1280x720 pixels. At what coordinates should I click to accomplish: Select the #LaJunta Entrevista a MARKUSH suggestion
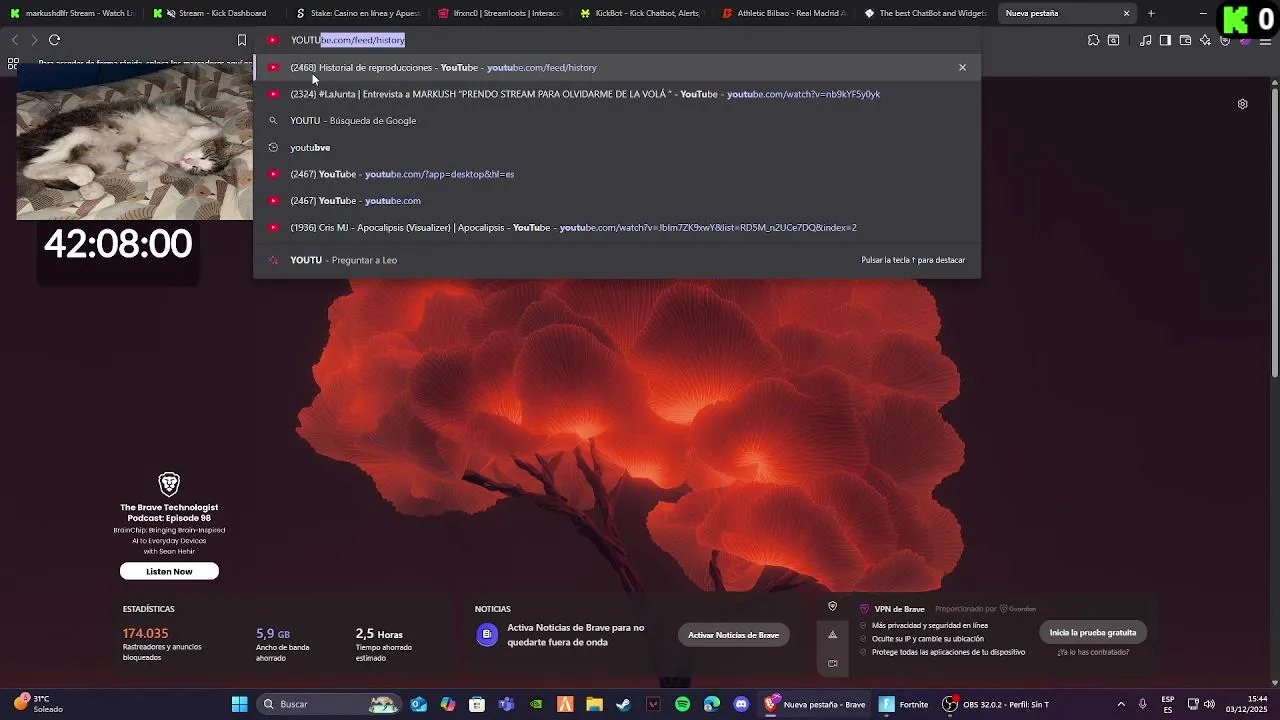pos(616,94)
